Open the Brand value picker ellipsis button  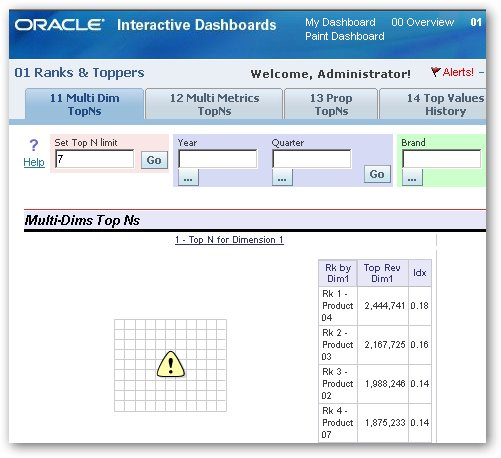click(412, 178)
